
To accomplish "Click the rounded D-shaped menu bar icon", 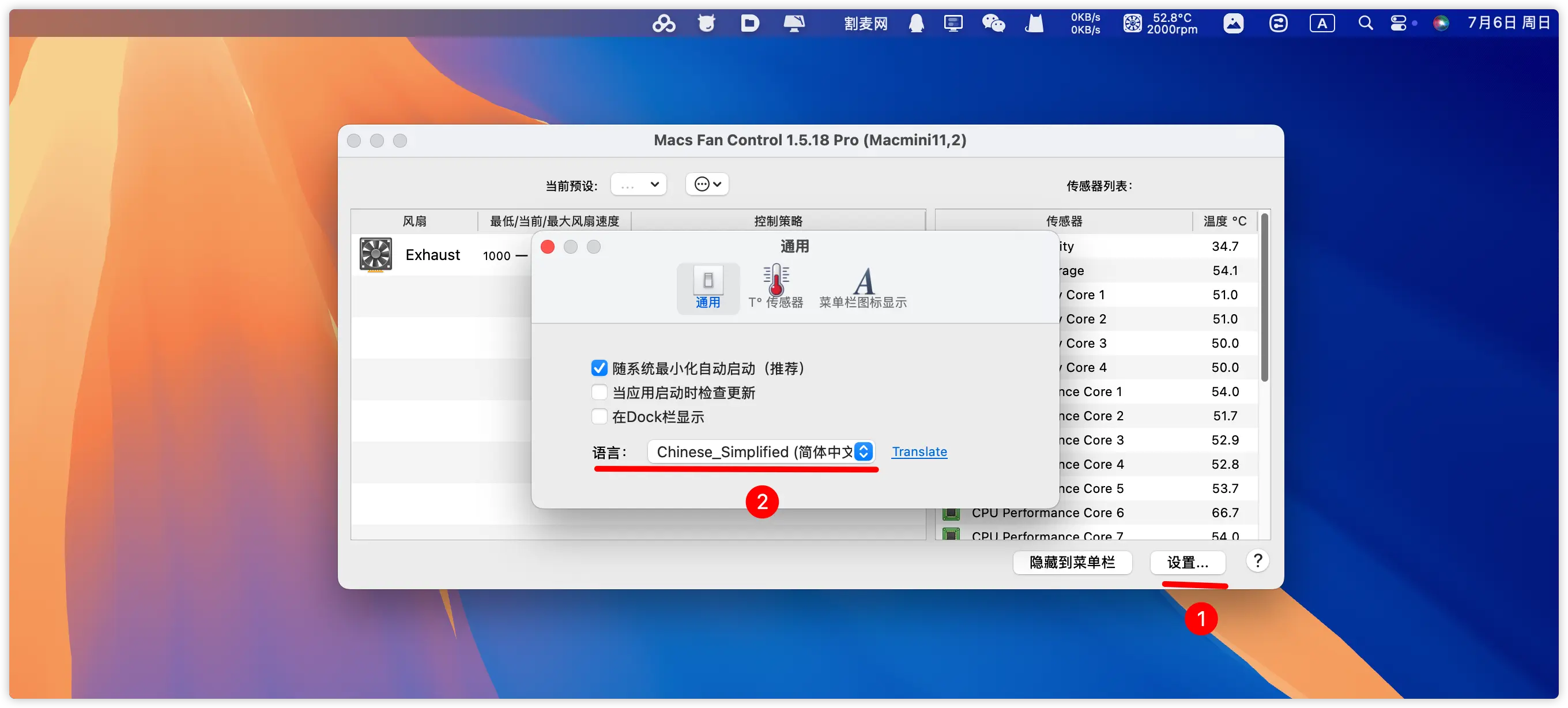I will coord(750,24).
